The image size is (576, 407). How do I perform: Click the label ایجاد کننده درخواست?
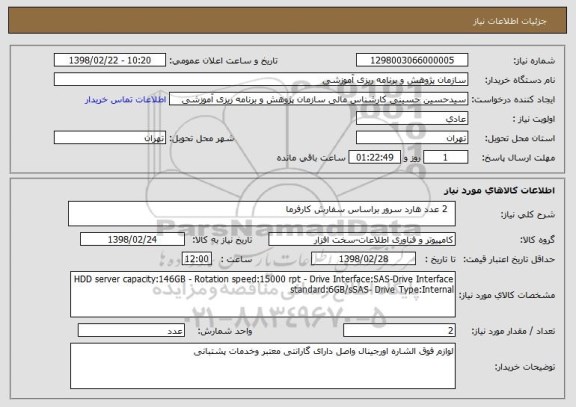[513, 100]
